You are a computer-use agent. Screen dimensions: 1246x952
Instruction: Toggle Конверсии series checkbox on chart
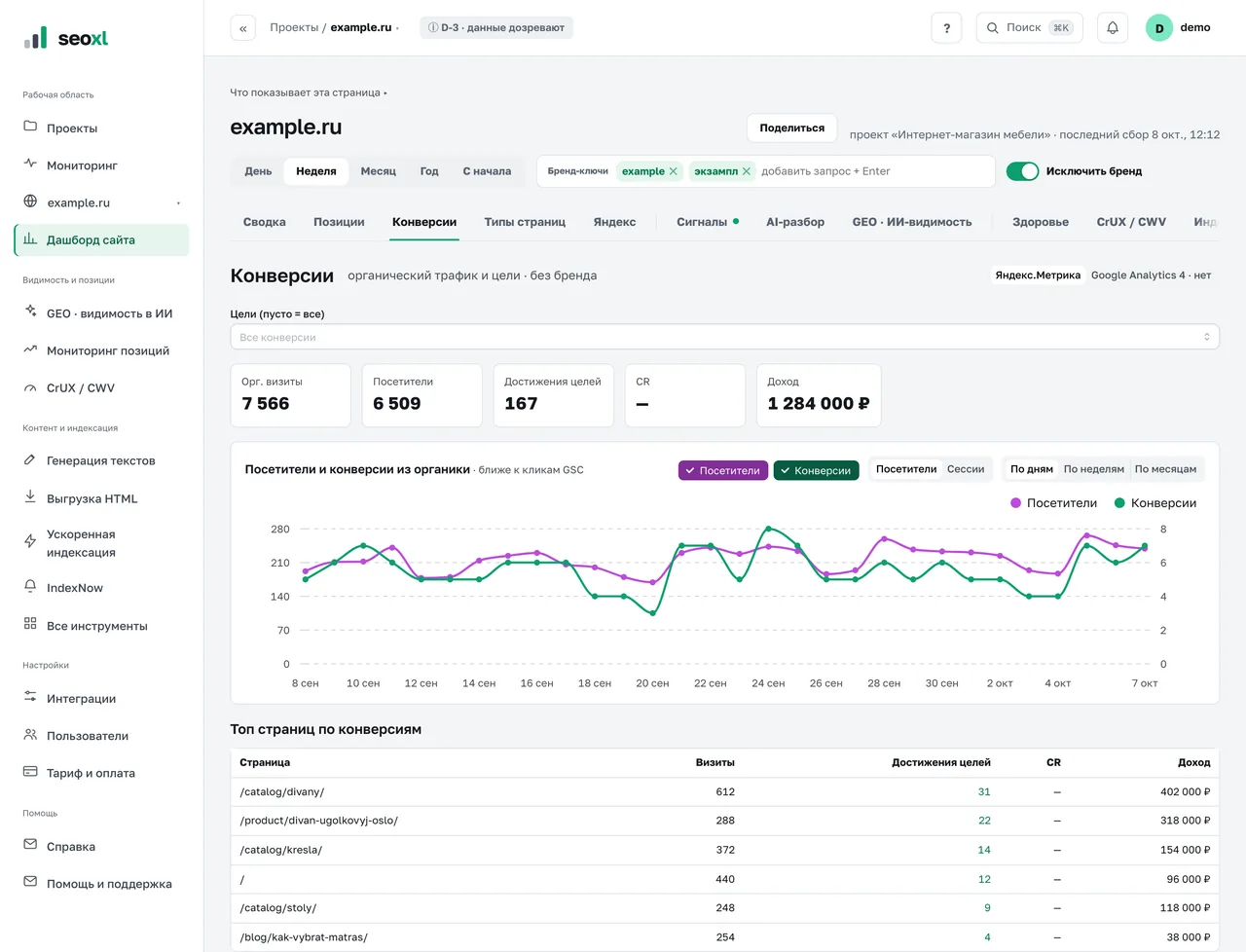pyautogui.click(x=816, y=470)
